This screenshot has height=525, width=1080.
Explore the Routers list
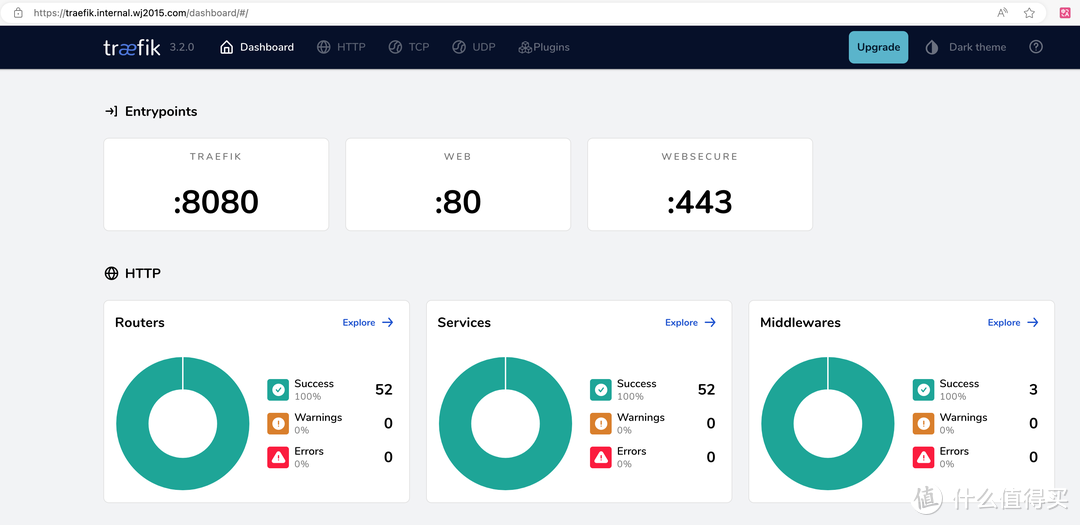coord(368,322)
